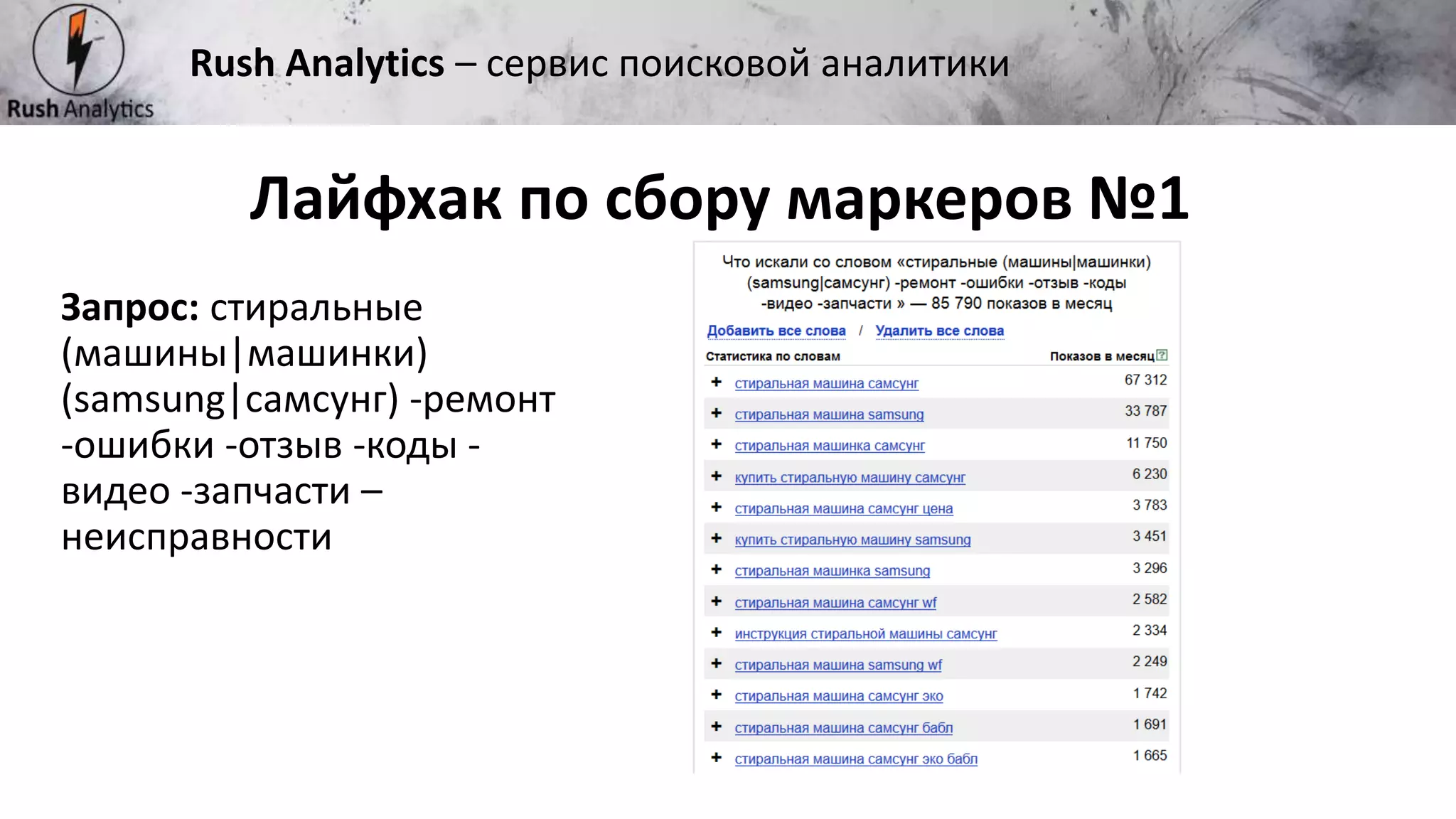Open link 'стиральная машина samsung' with 33 787
Viewport: 1456px width, 819px height.
[829, 415]
